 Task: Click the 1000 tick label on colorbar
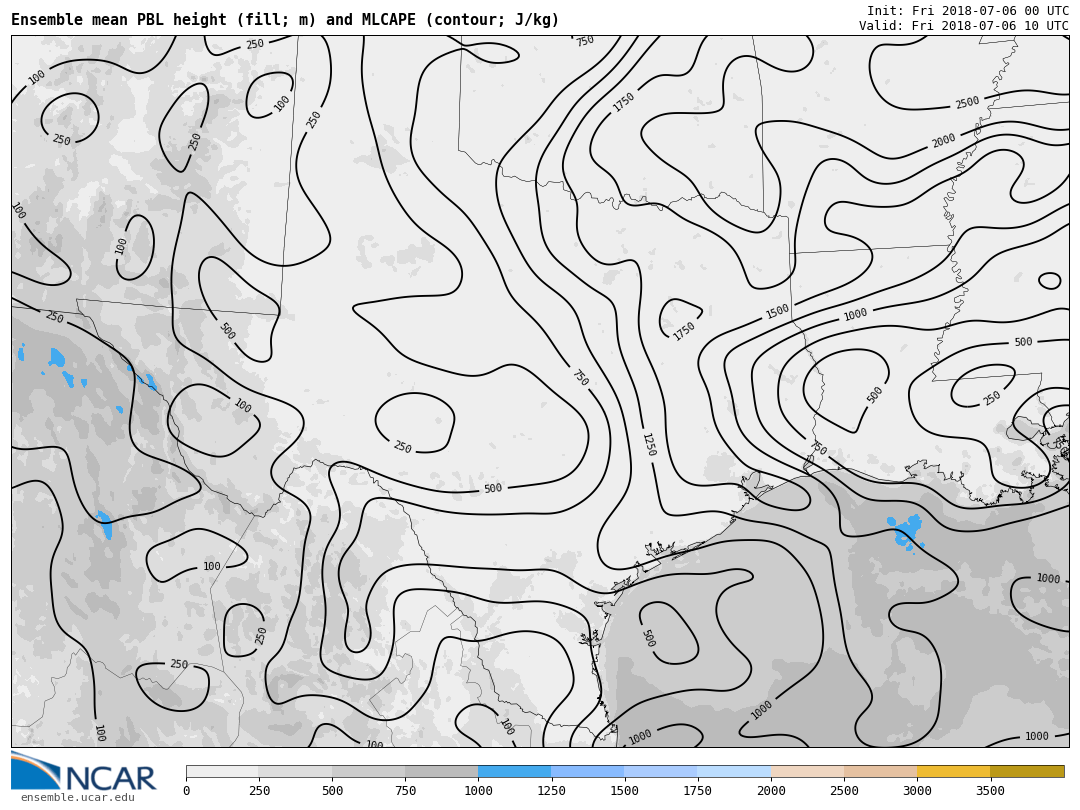[478, 791]
